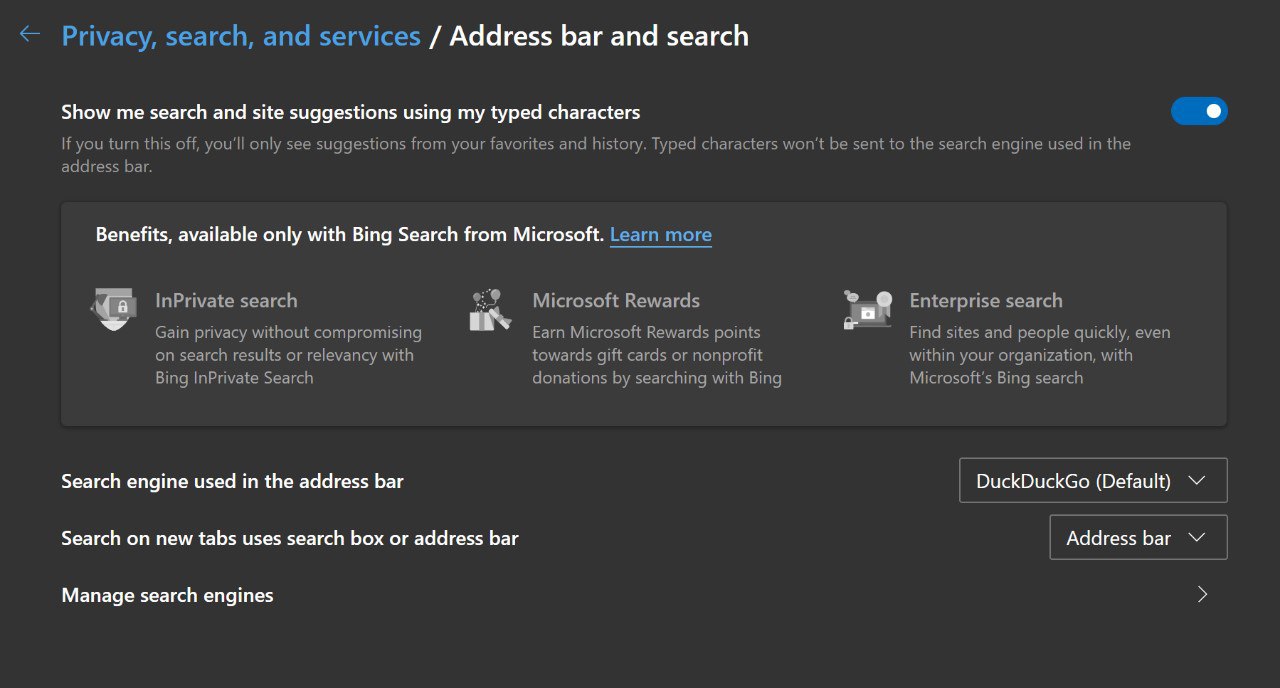Click the 'If you turn this off' explanation text

click(596, 155)
